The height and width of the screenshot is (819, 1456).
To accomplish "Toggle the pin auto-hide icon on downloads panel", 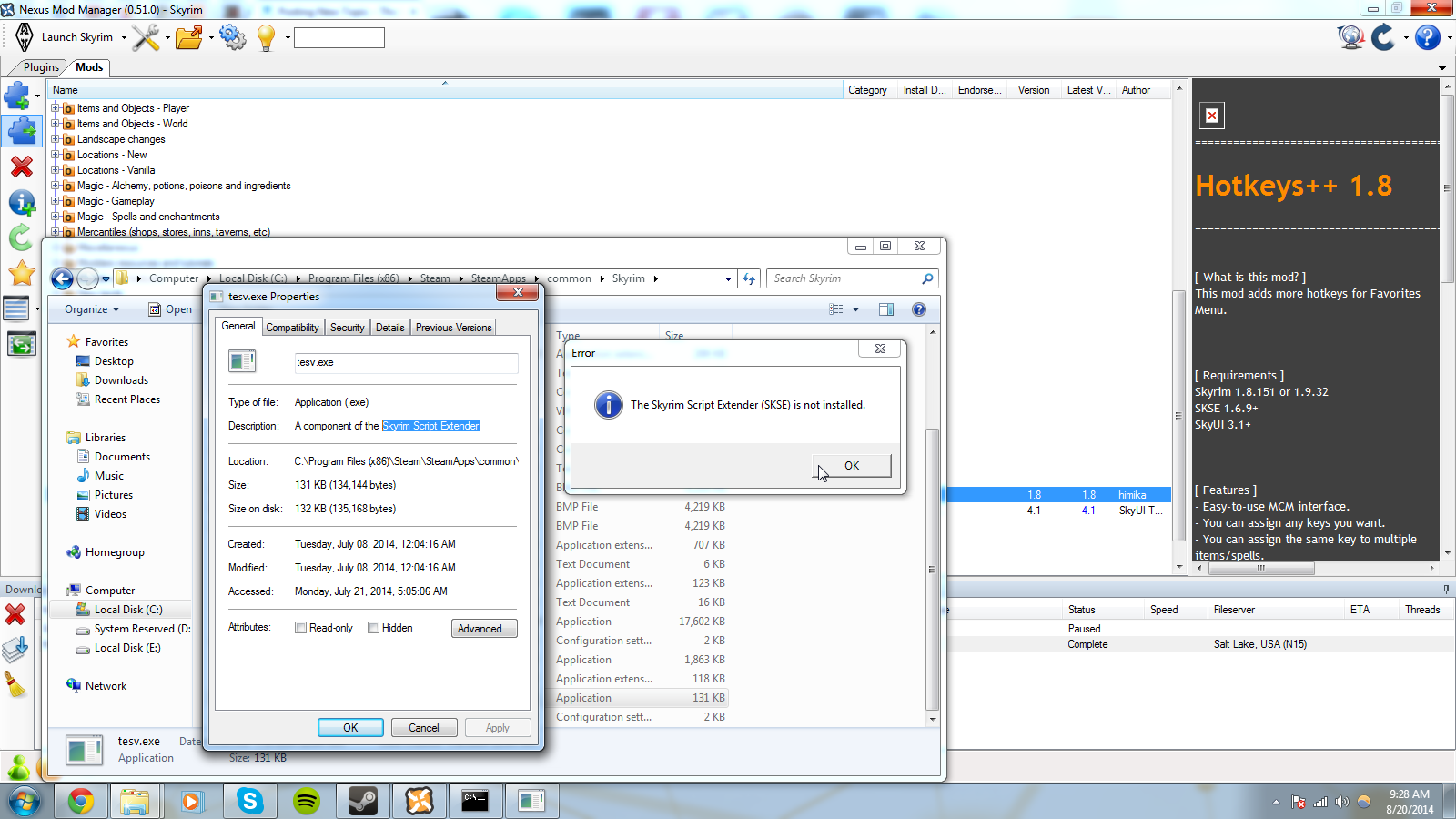I will tap(1446, 590).
